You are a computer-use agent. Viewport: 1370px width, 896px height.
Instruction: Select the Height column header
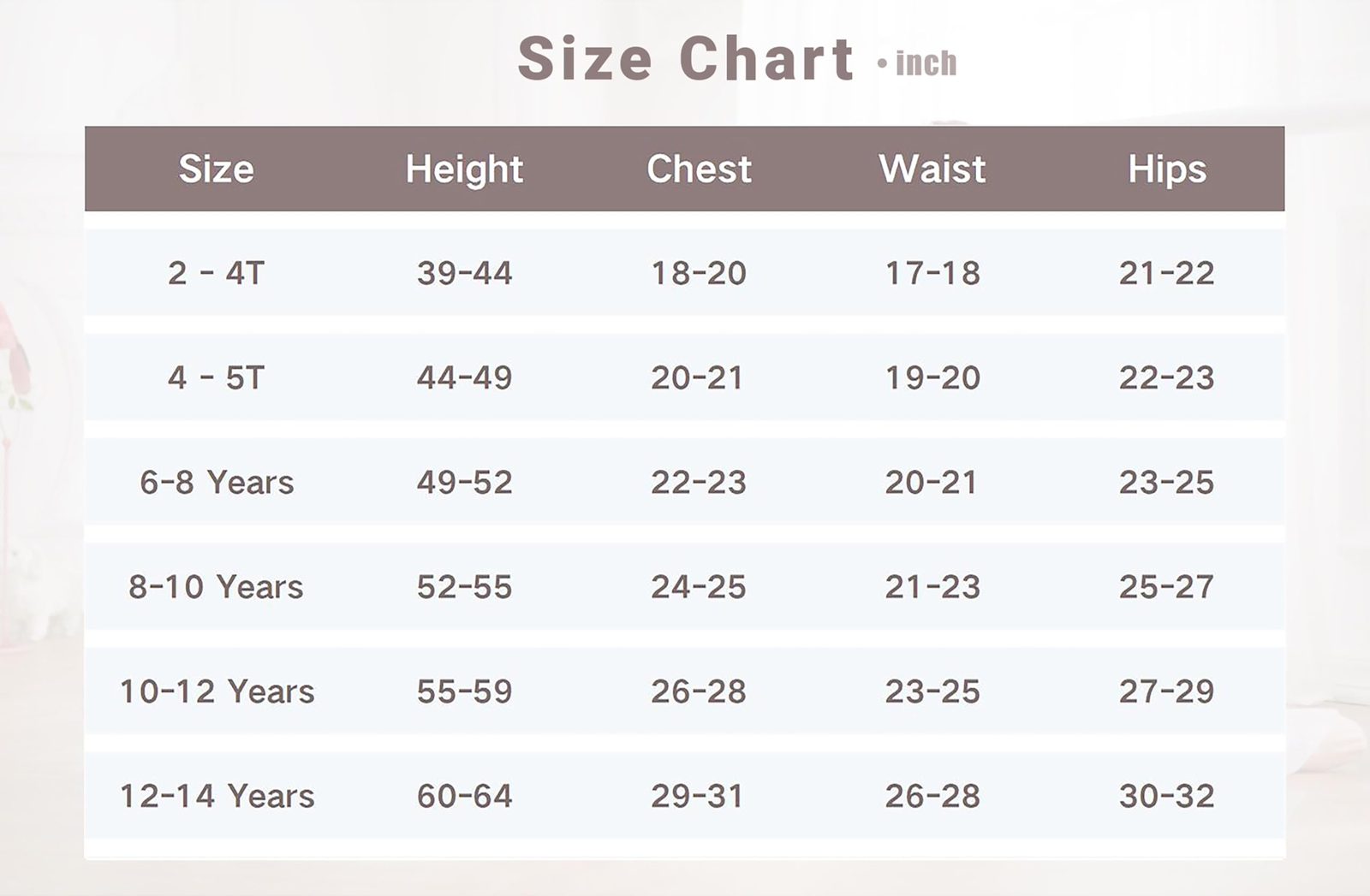[x=464, y=169]
